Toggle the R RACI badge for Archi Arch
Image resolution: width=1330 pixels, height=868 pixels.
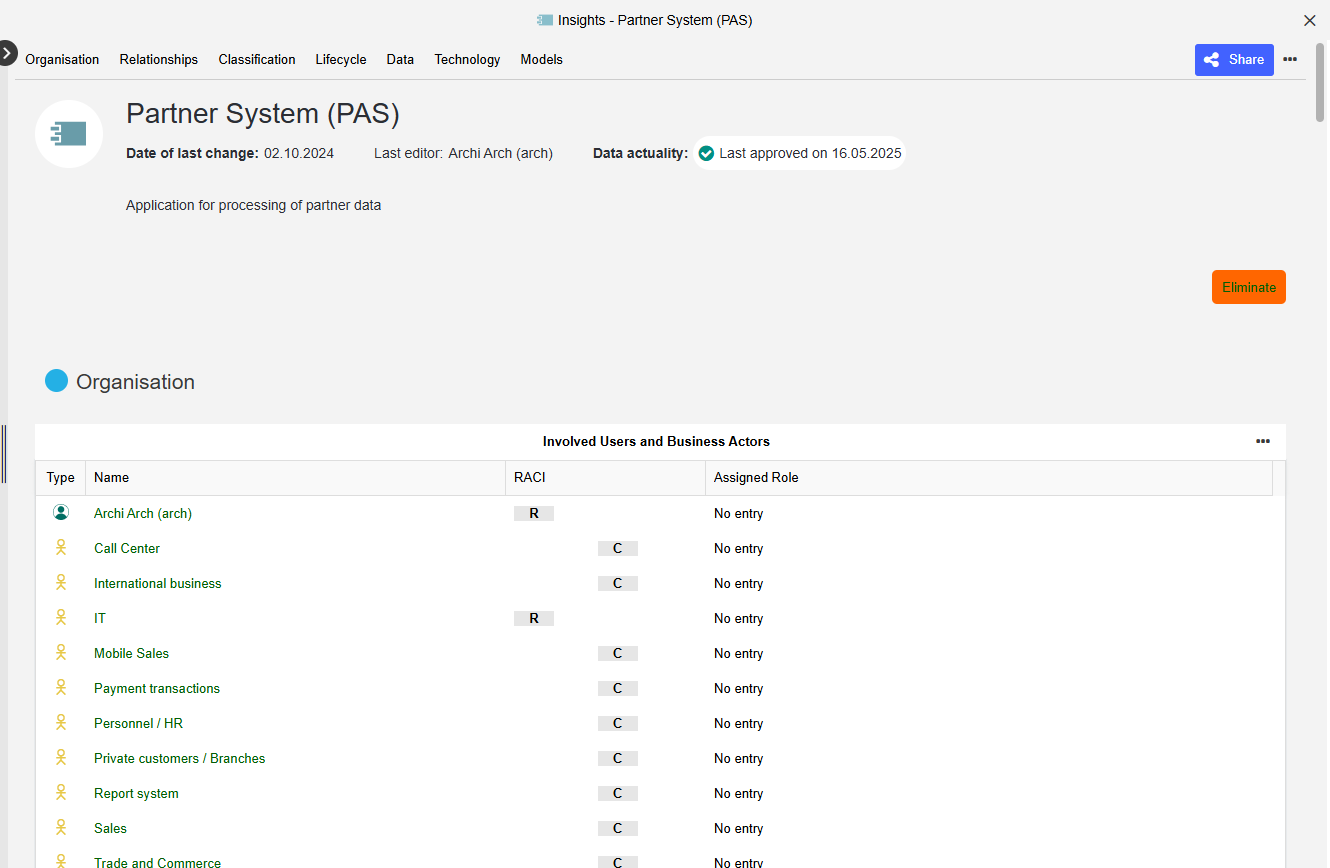click(x=533, y=512)
